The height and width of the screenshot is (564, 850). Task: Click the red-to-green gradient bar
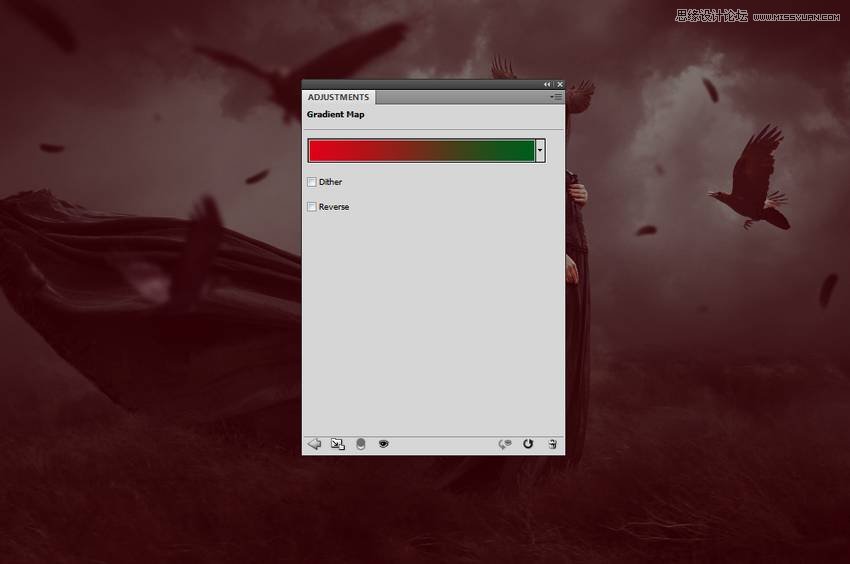pos(421,150)
